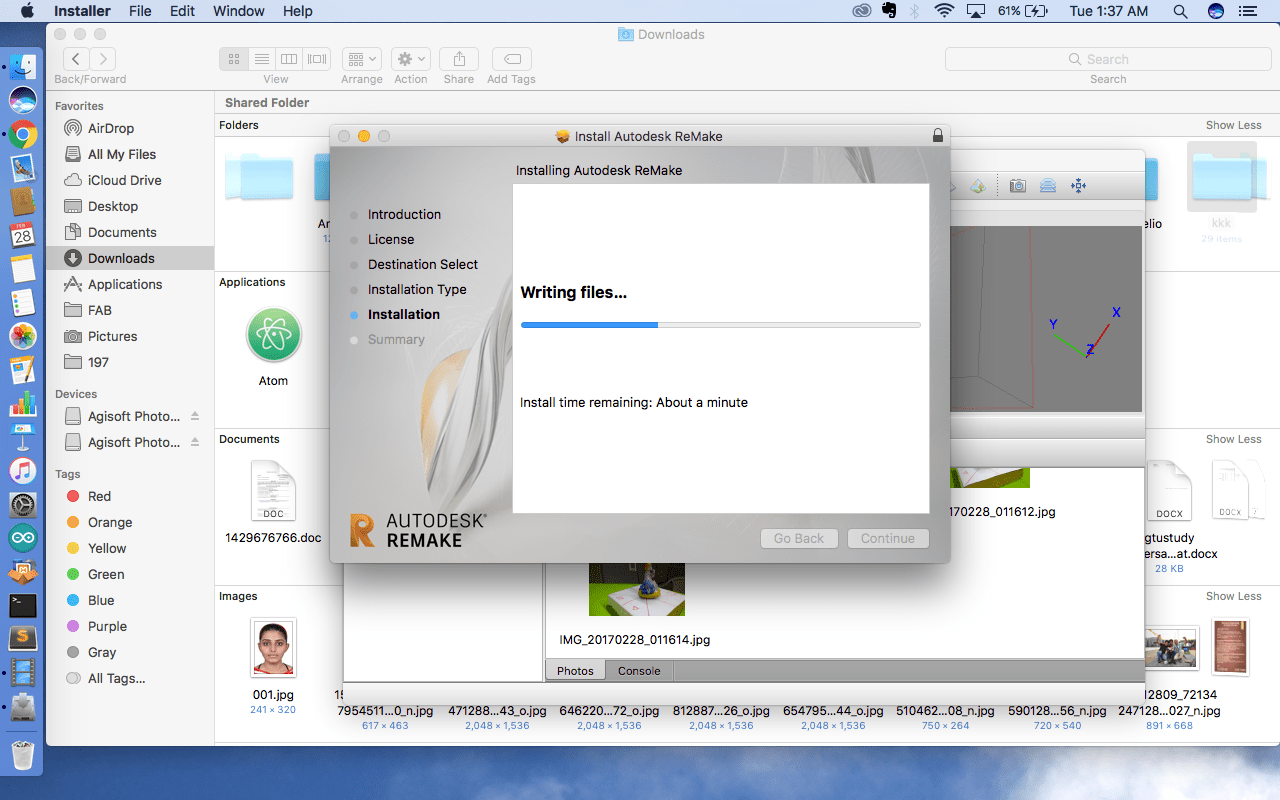Viewport: 1280px width, 800px height.
Task: Open the Calendar app showing 28
Action: click(x=22, y=234)
